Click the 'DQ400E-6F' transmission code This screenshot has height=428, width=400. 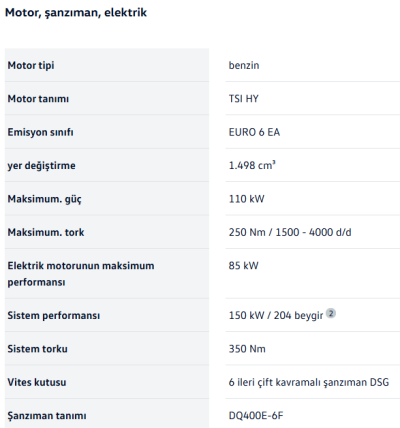(x=256, y=415)
